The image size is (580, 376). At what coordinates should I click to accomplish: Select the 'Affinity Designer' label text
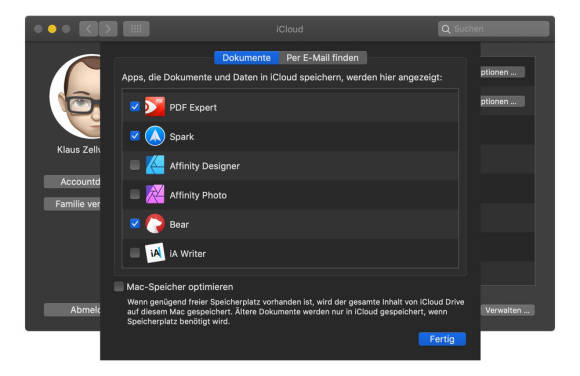pyautogui.click(x=205, y=166)
